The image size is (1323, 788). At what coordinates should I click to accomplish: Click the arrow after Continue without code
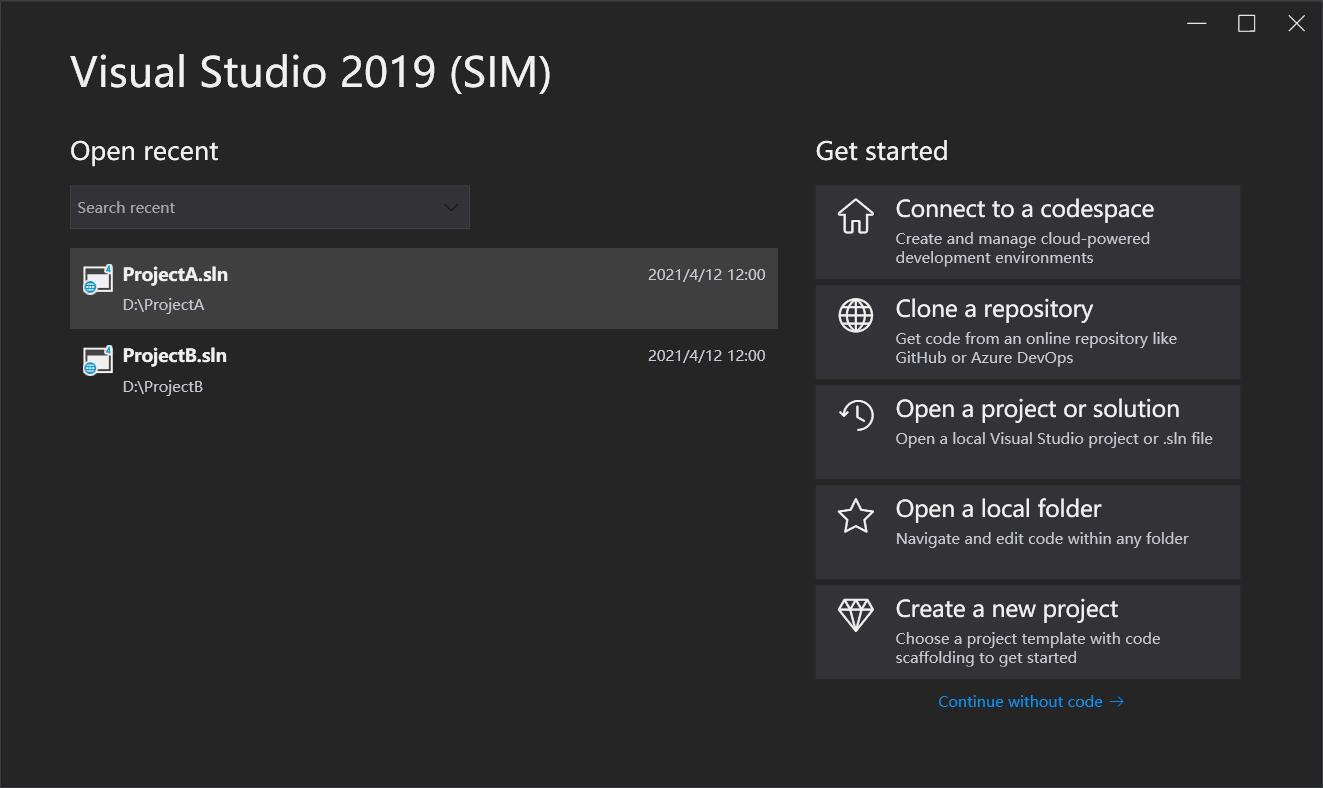1117,702
